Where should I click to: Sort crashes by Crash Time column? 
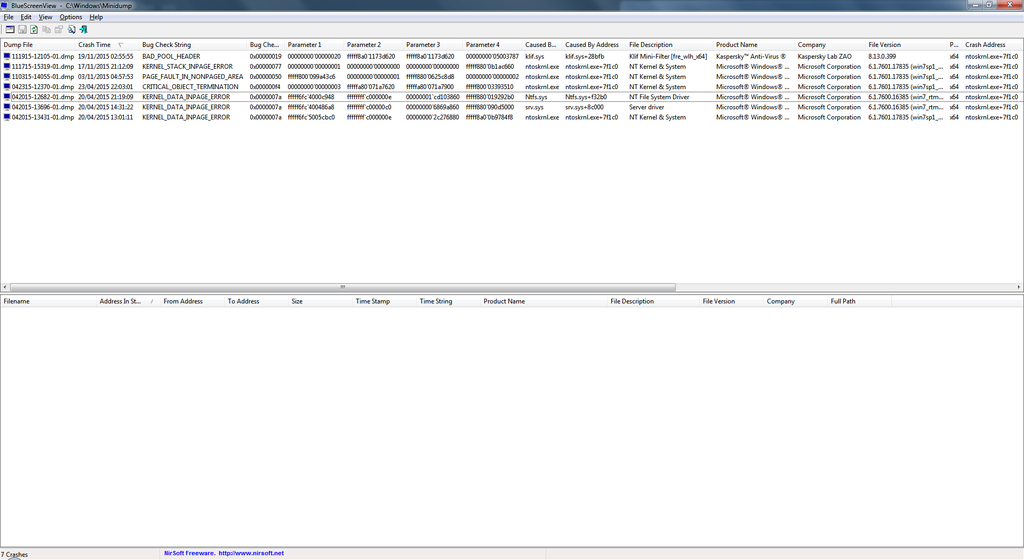[95, 45]
